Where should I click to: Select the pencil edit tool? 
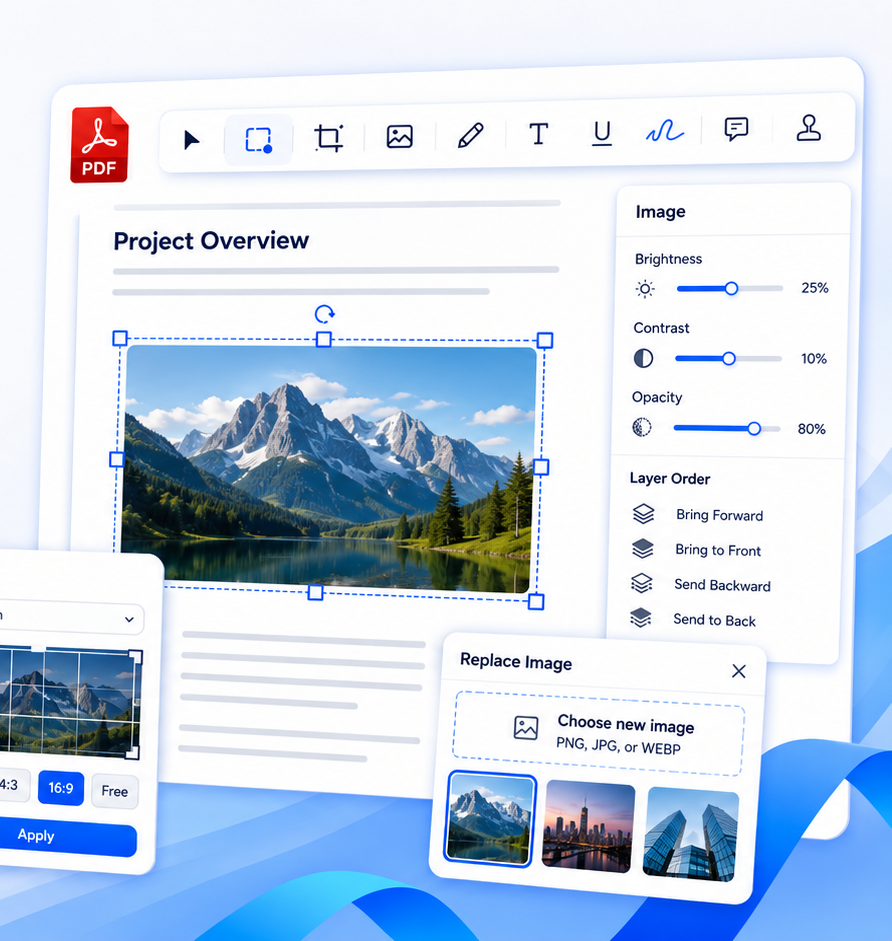pos(471,135)
